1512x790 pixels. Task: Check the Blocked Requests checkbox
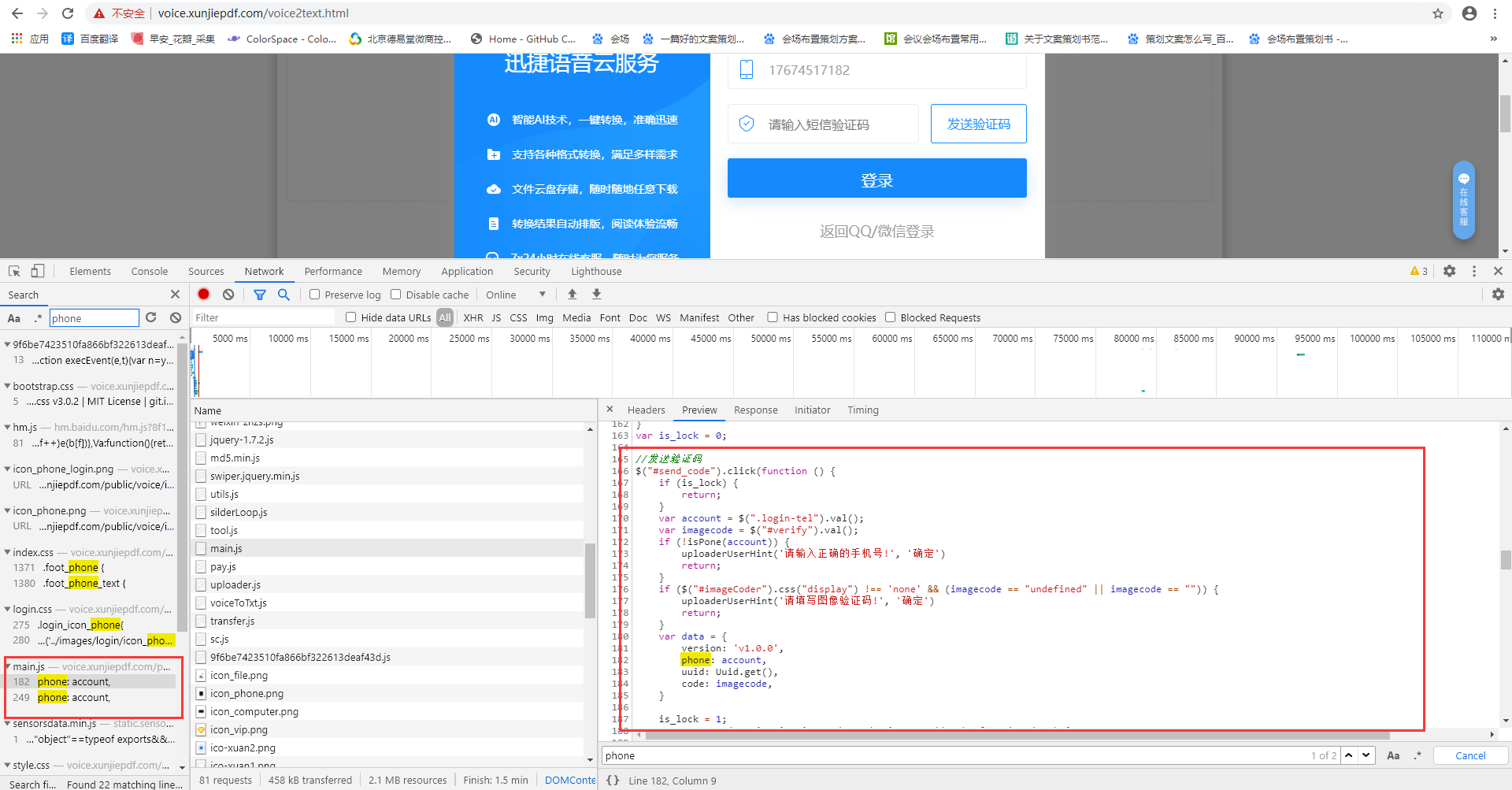click(891, 317)
